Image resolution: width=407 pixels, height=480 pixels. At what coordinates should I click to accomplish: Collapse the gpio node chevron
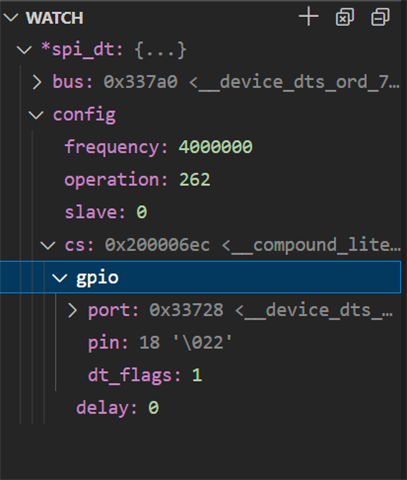click(60, 278)
